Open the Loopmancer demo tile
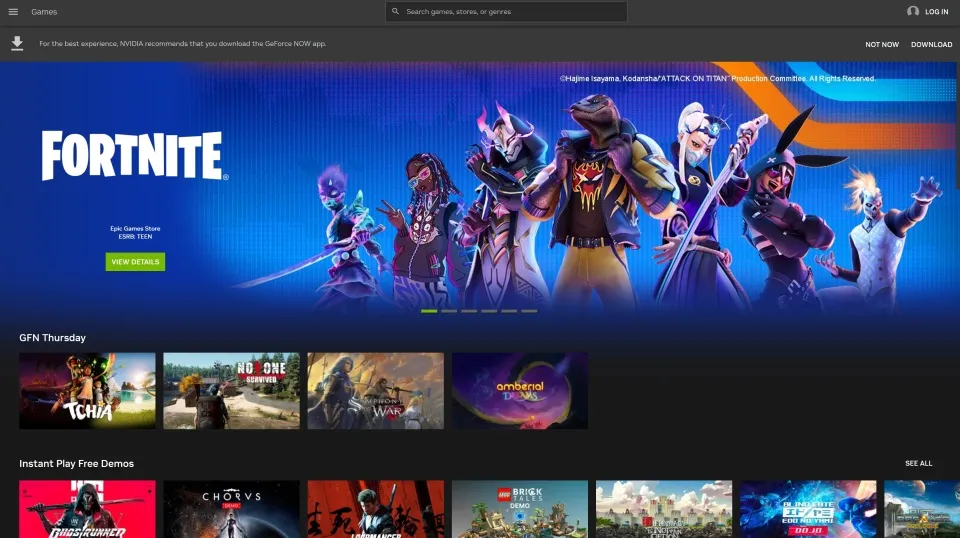The image size is (960, 538). [x=376, y=509]
